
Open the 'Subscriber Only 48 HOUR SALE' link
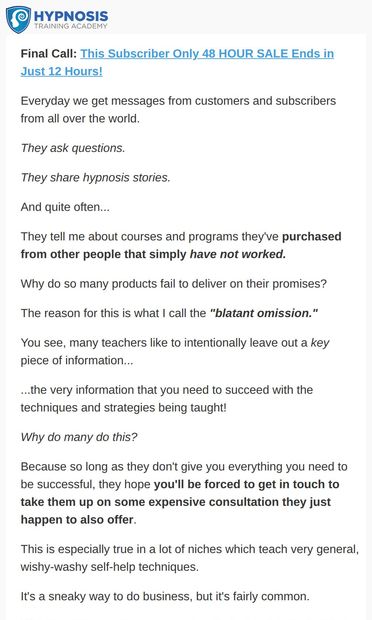coord(207,53)
